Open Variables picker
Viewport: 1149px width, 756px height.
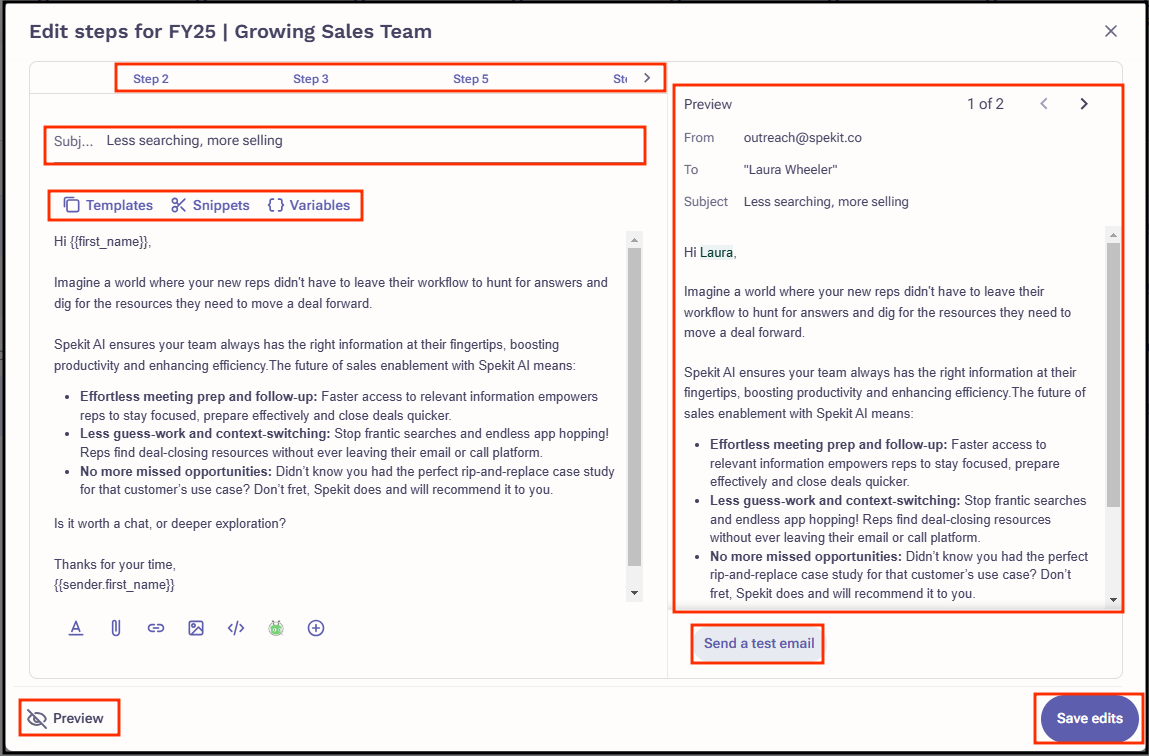(309, 205)
